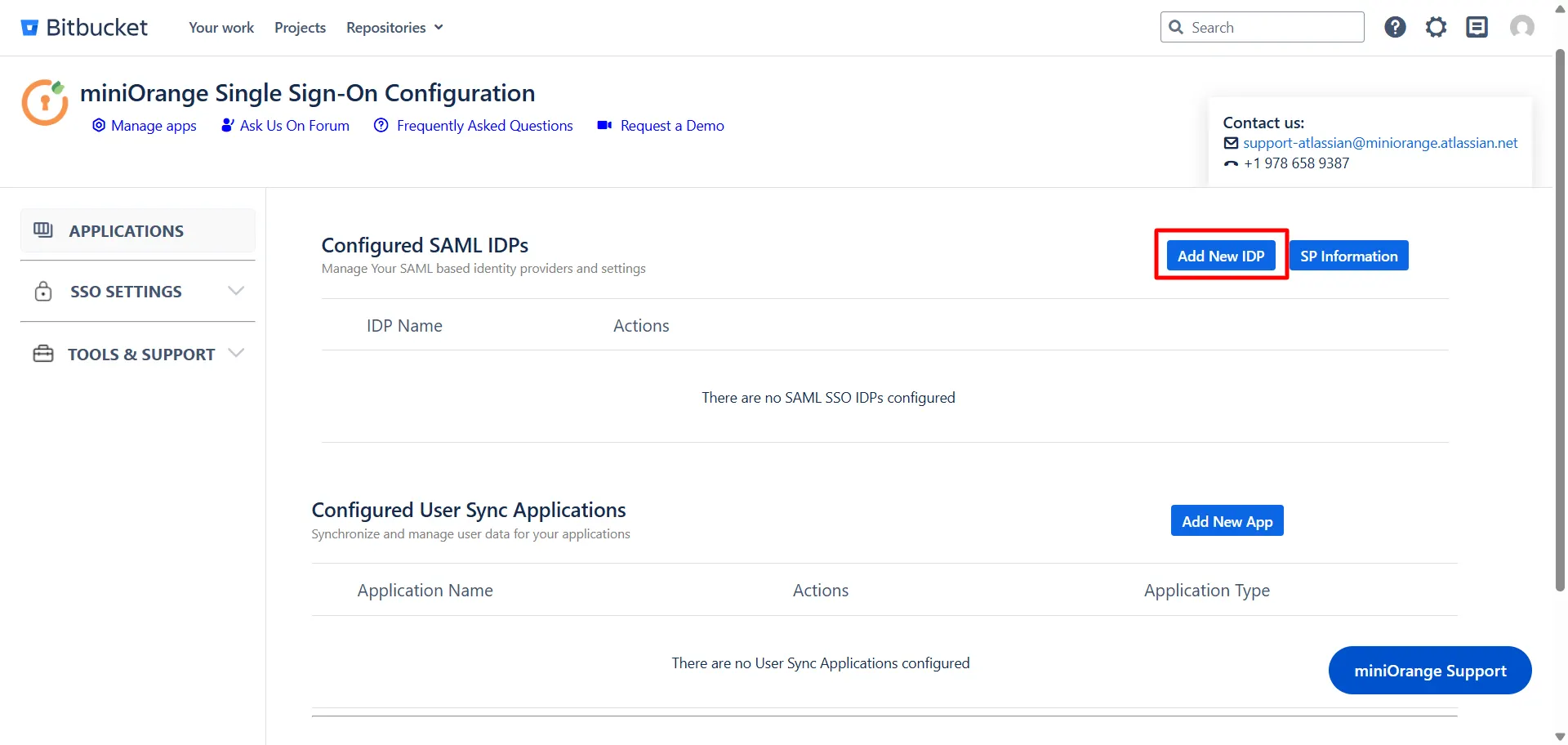The width and height of the screenshot is (1568, 745).
Task: Open the support-atlassian email link
Action: (x=1380, y=142)
